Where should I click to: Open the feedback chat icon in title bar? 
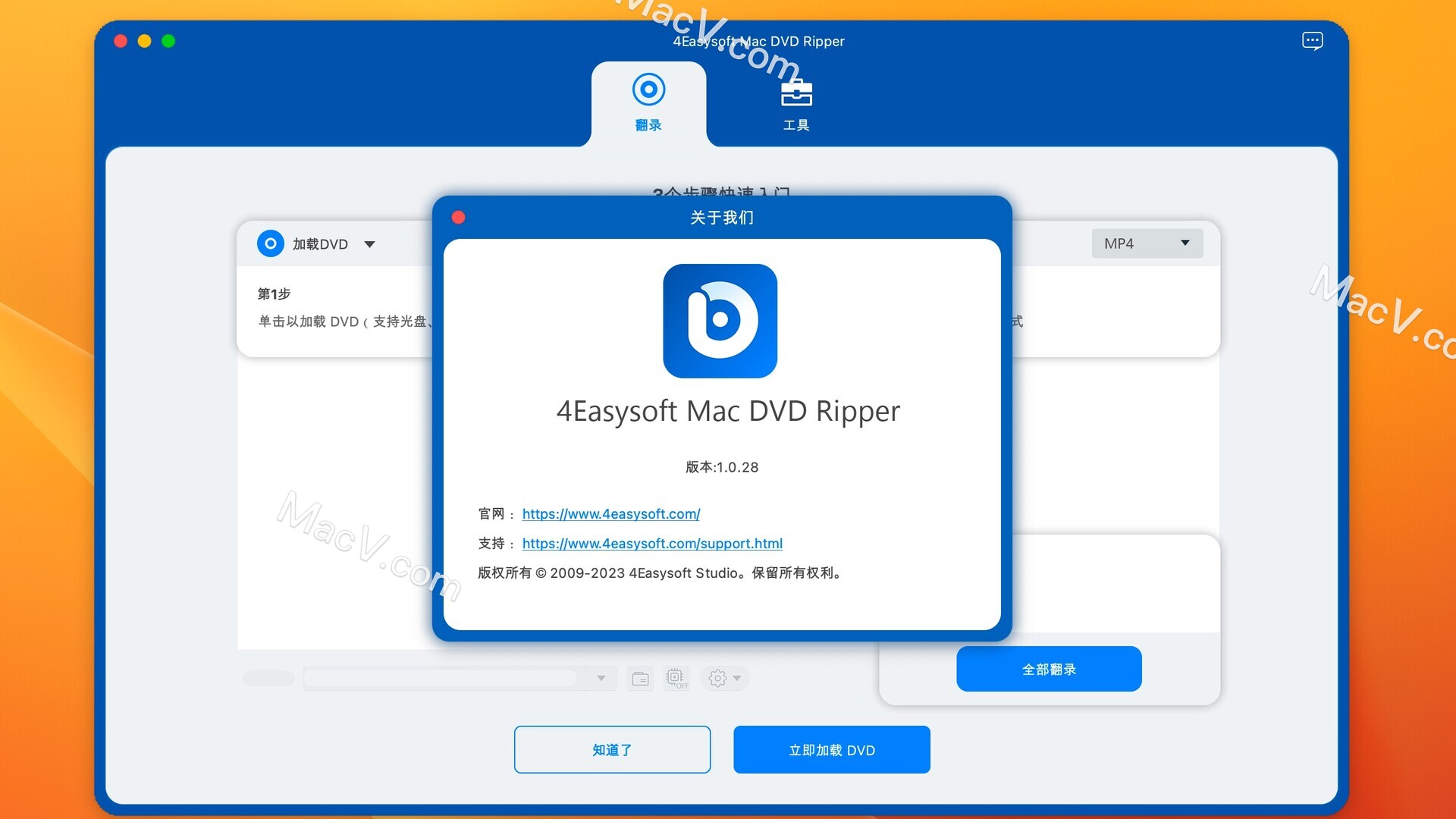pos(1312,41)
